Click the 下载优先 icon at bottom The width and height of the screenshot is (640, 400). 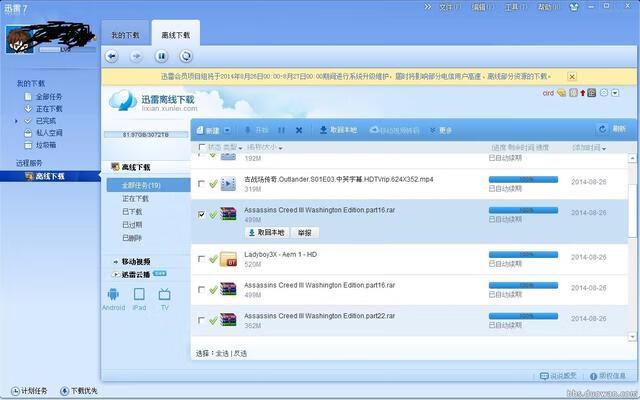pos(64,391)
